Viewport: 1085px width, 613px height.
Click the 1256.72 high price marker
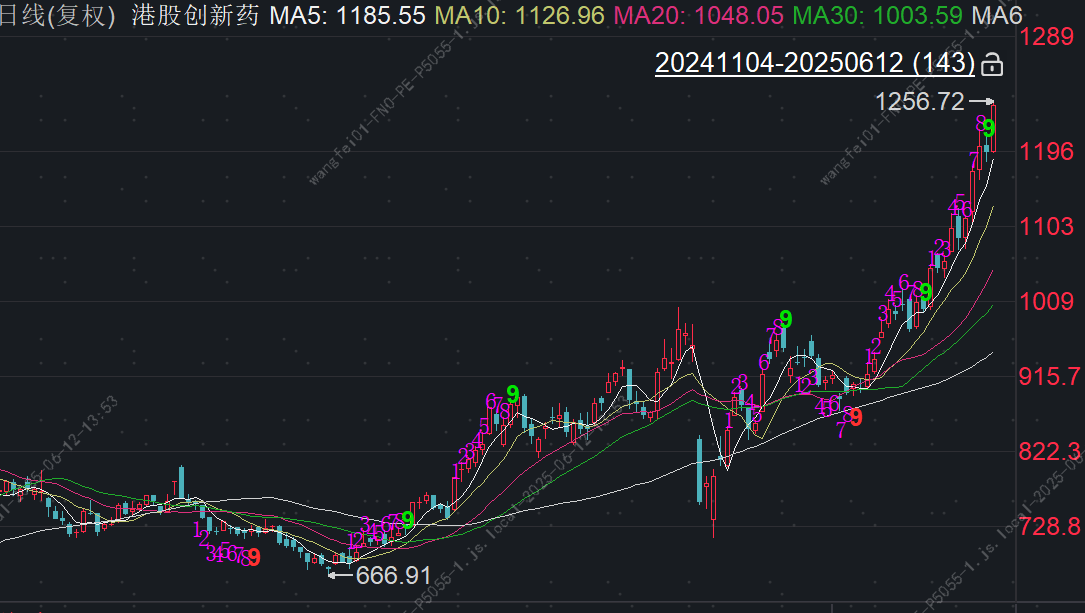pos(920,102)
